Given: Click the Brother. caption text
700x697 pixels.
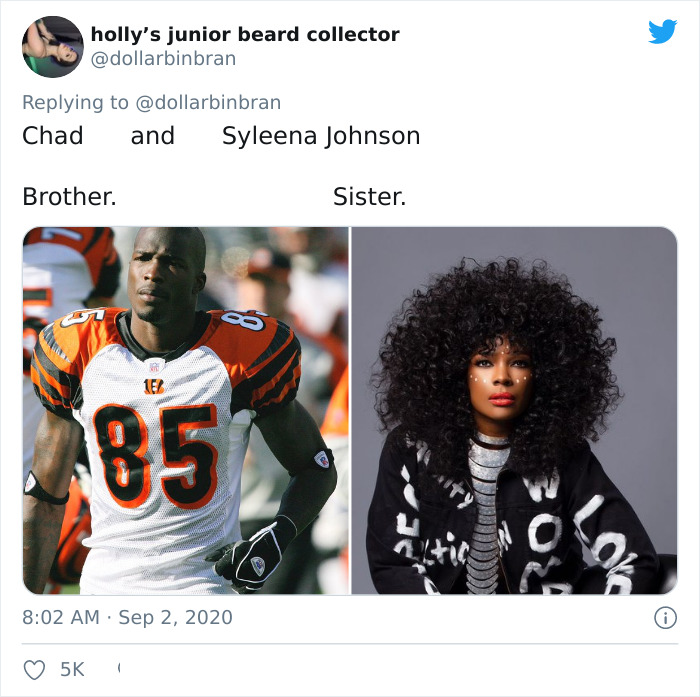Looking at the screenshot, I should (70, 196).
